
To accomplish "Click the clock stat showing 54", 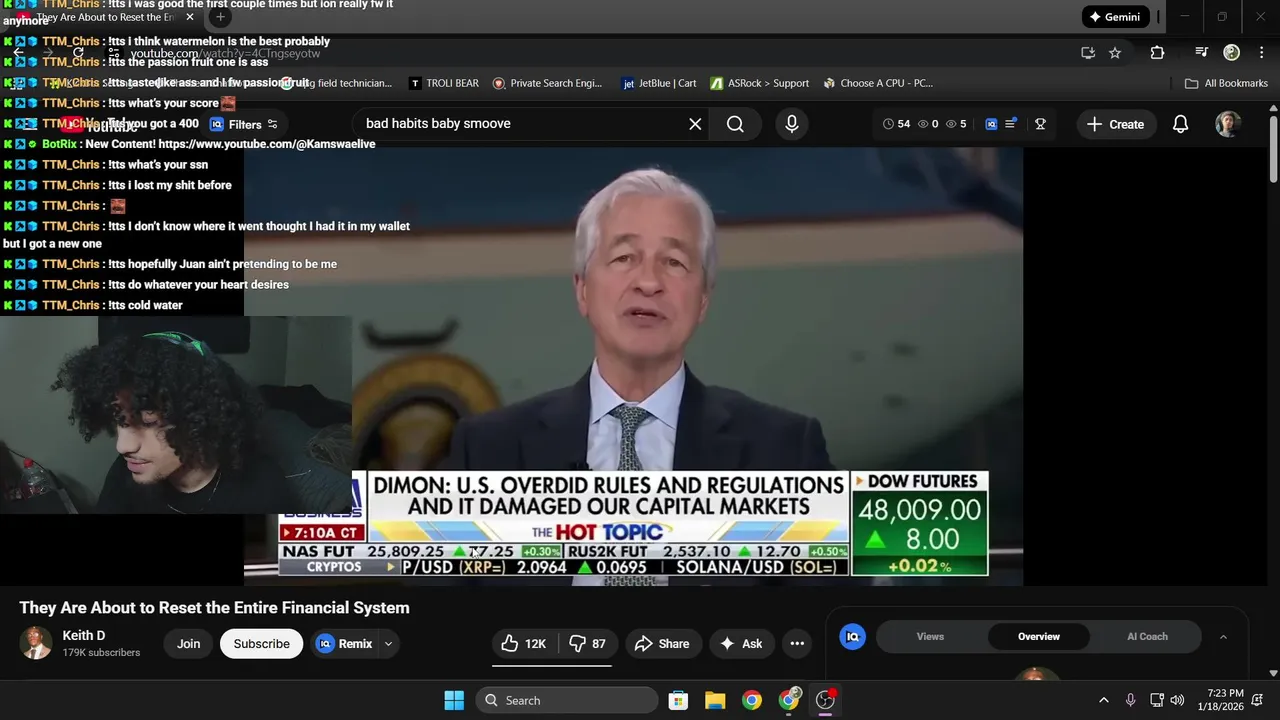I will pos(896,124).
